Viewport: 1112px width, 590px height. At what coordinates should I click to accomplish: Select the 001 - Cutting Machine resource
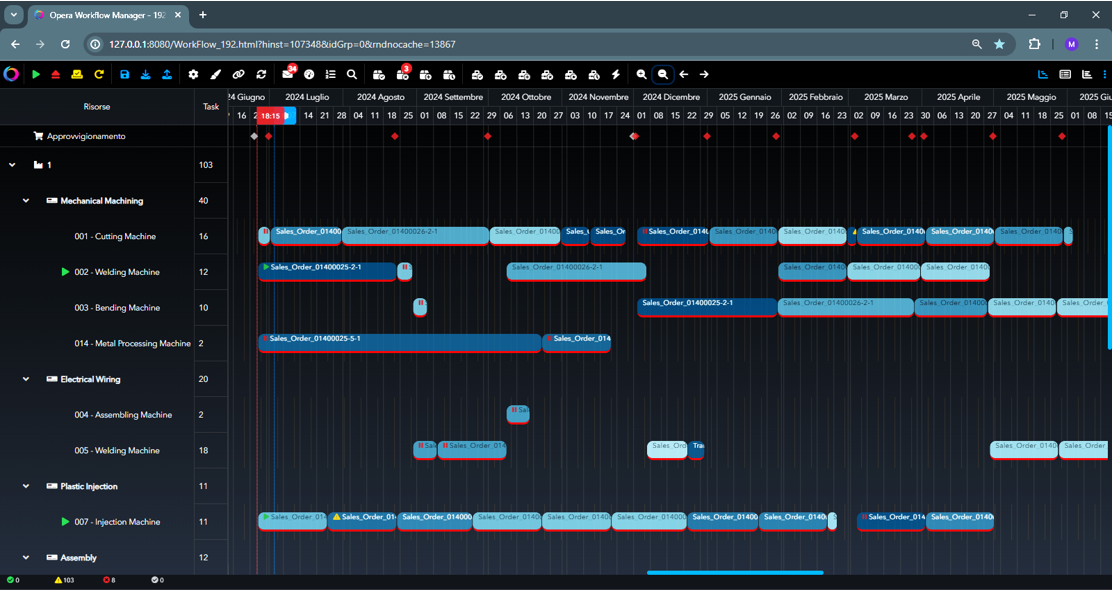click(115, 237)
